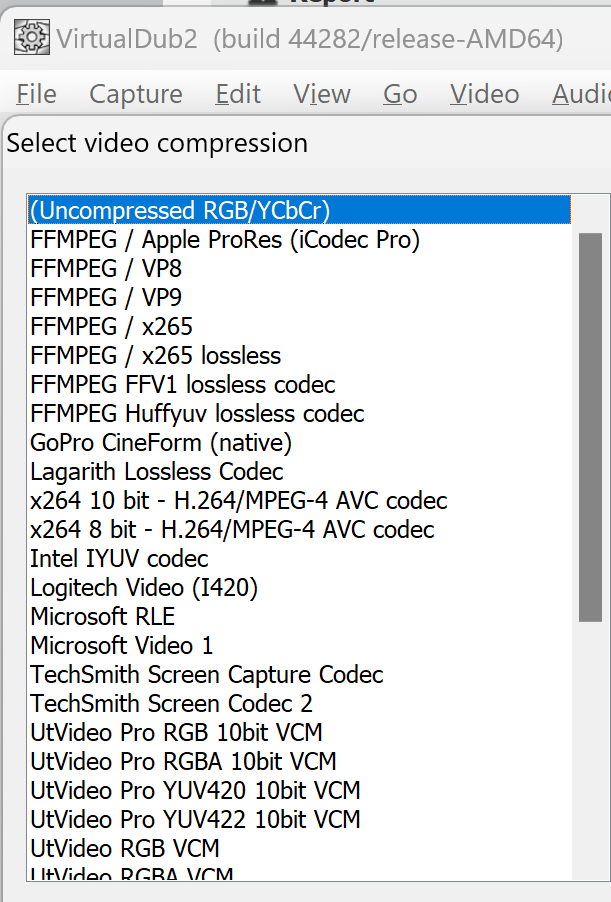This screenshot has width=611, height=902.
Task: Pick x264 10 bit H.264/MPEG-4 AVC codec
Action: pos(239,501)
